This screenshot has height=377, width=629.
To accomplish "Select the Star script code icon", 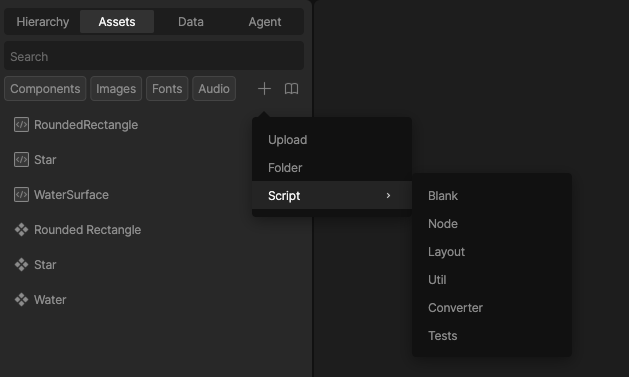I will (21, 160).
